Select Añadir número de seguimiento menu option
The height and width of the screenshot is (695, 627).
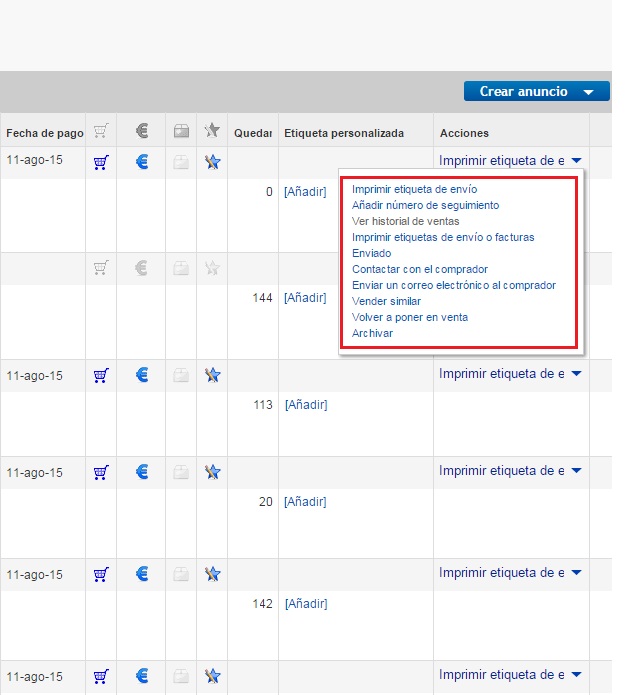(425, 205)
